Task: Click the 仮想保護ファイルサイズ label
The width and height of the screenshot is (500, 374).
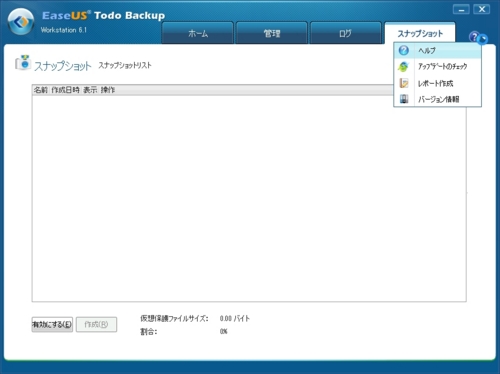Action: click(174, 319)
